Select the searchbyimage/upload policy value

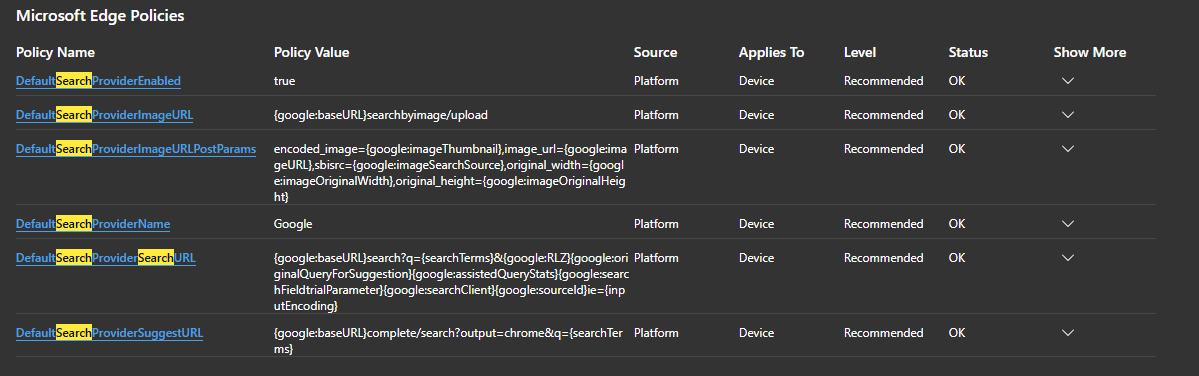click(x=381, y=115)
